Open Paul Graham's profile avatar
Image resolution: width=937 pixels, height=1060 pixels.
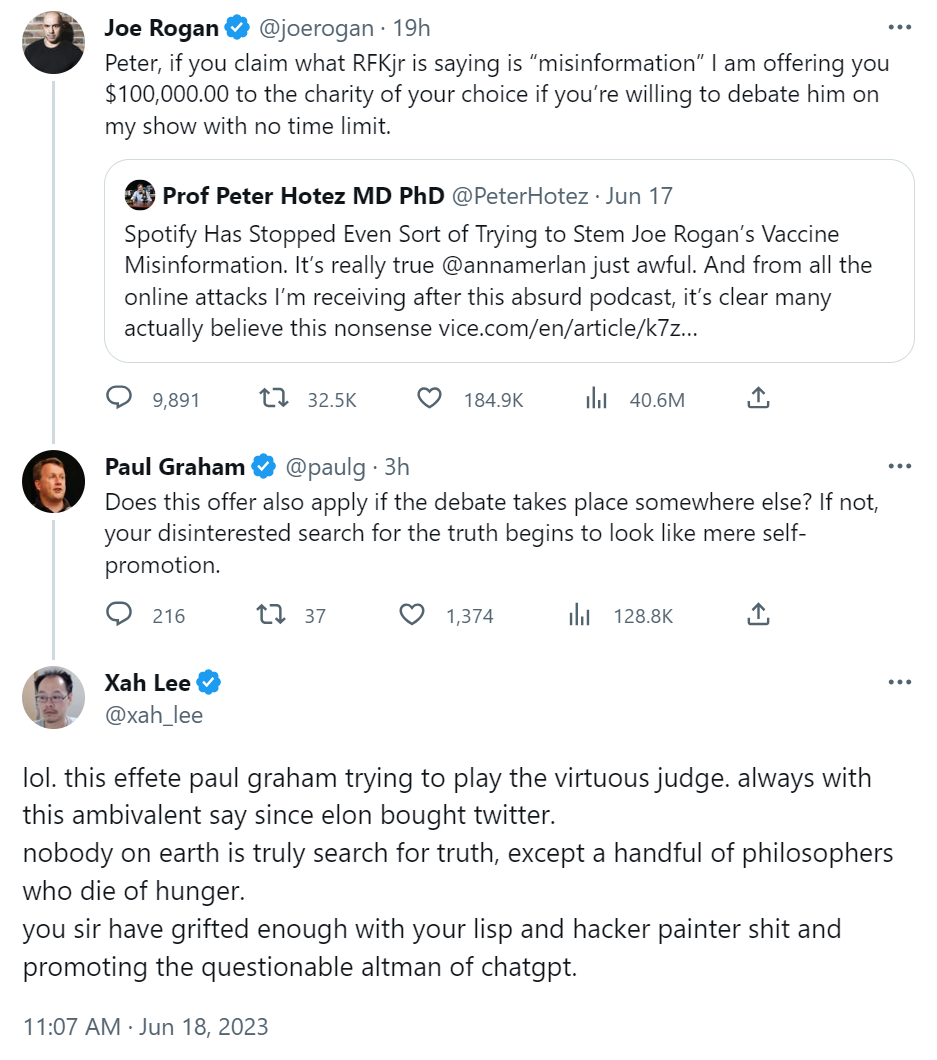point(53,481)
